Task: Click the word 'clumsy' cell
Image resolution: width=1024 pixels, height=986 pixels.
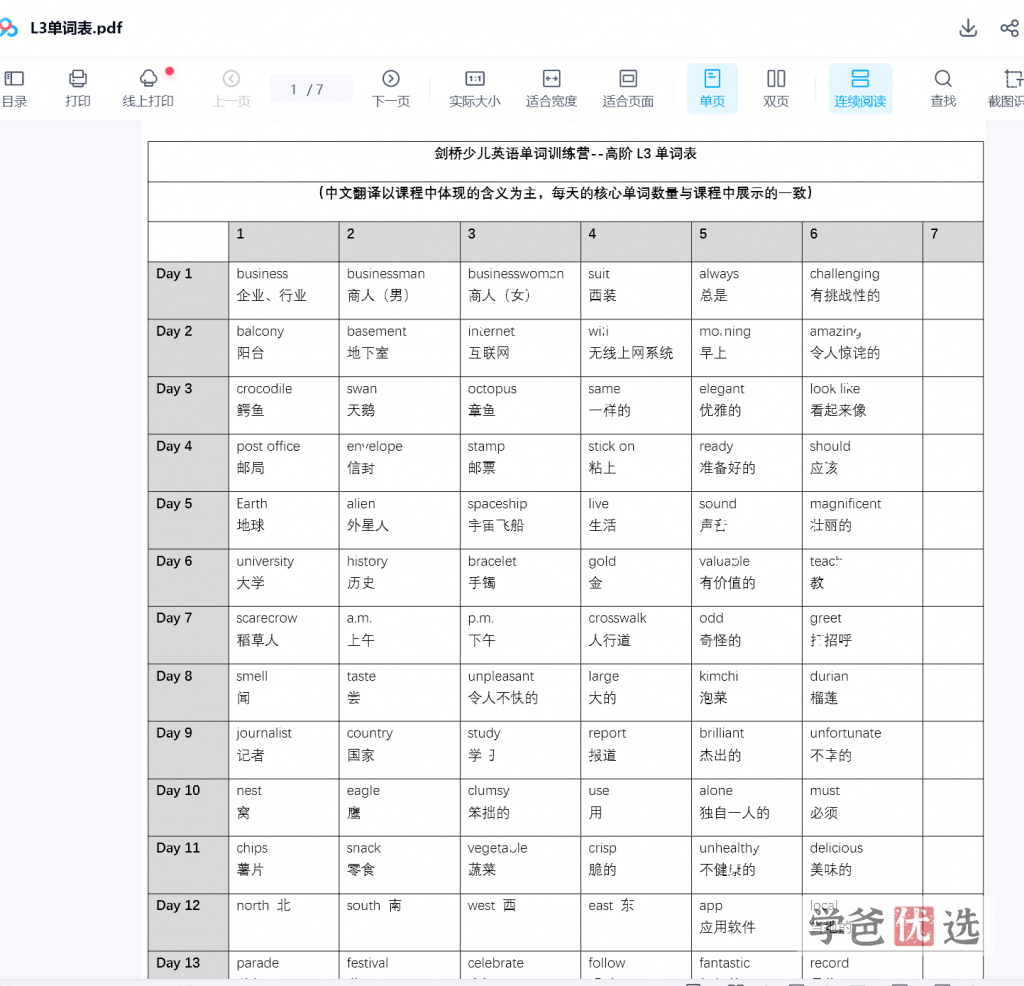Action: point(520,807)
